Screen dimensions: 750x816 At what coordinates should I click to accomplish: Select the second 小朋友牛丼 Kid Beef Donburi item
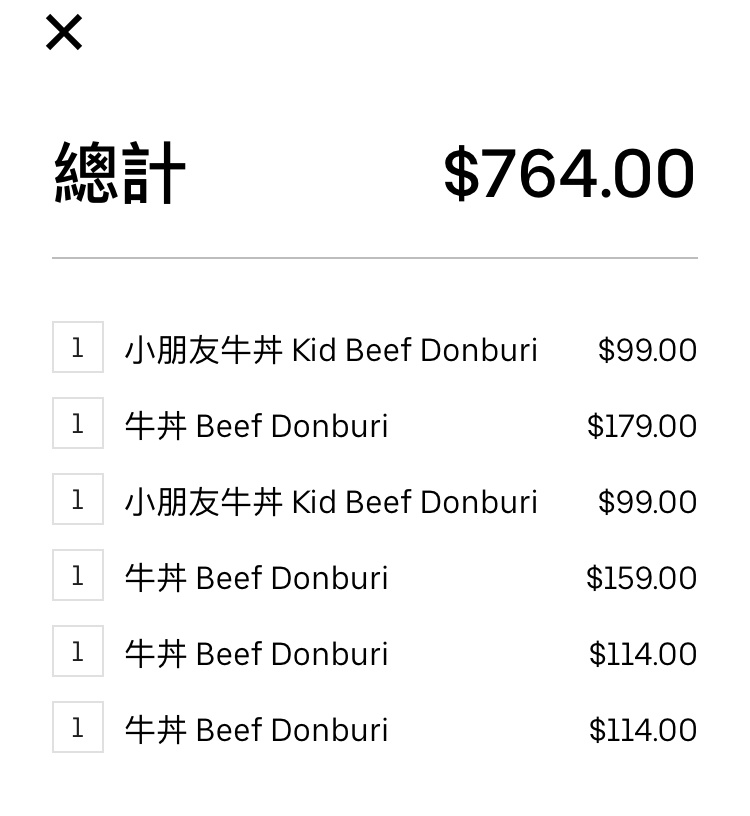pos(331,502)
